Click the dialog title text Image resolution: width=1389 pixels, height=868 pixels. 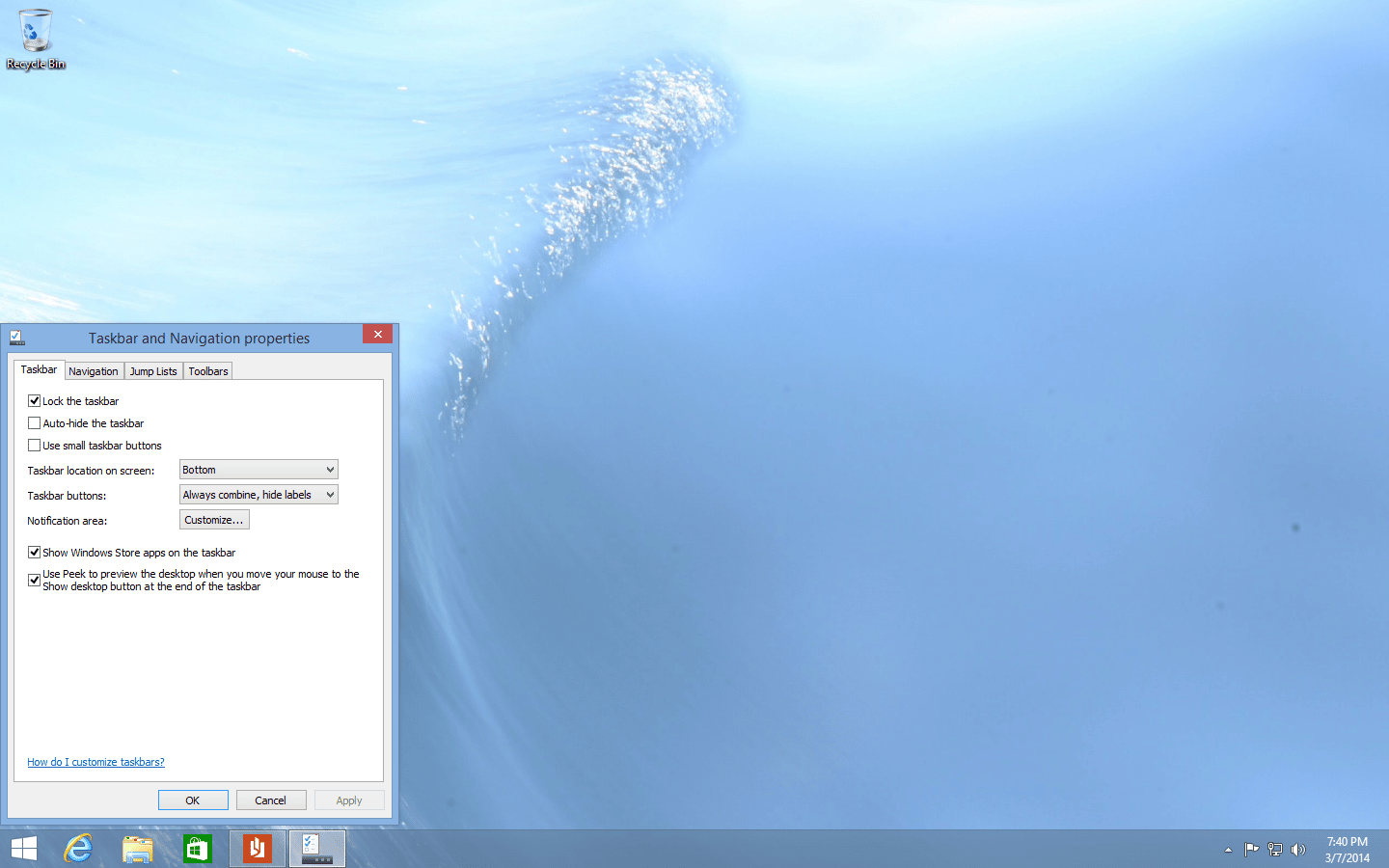coord(200,339)
